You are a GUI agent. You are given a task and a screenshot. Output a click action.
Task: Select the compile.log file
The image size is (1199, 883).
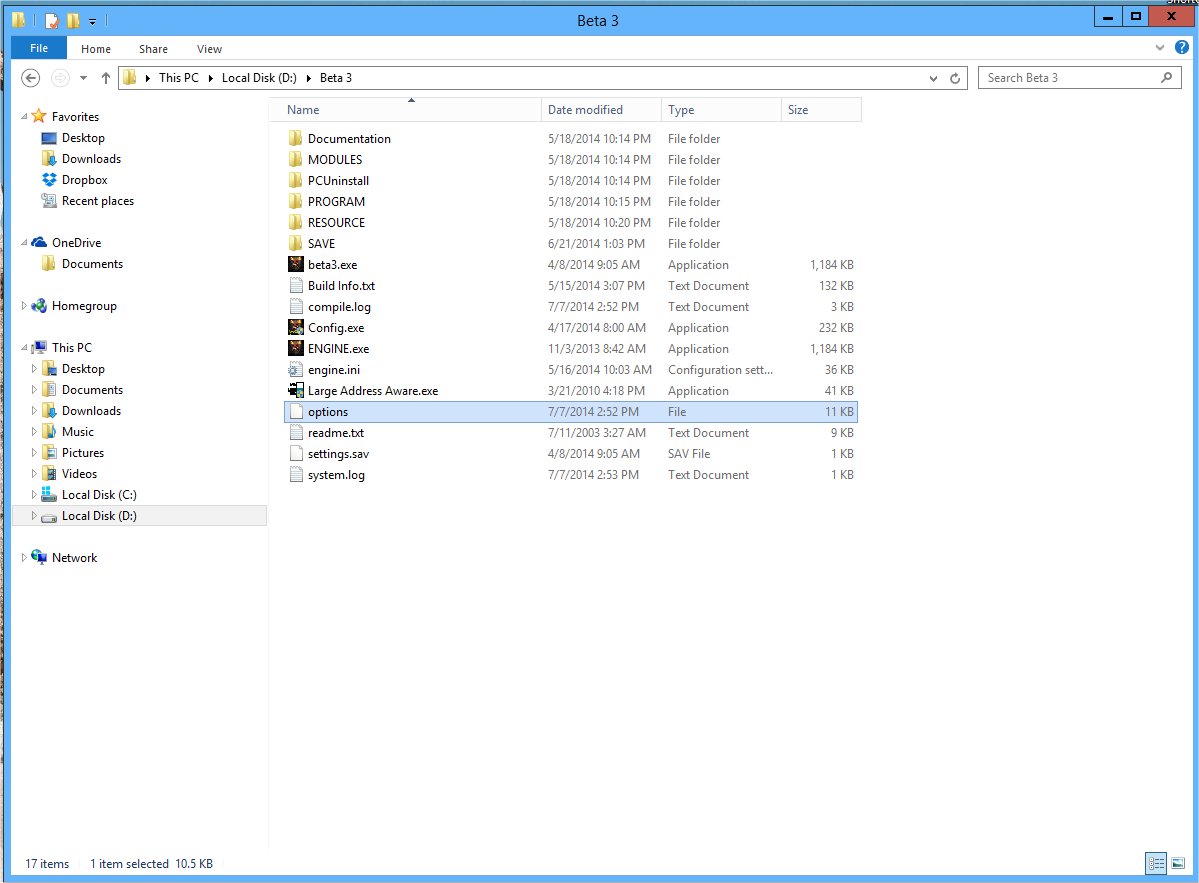coord(570,307)
